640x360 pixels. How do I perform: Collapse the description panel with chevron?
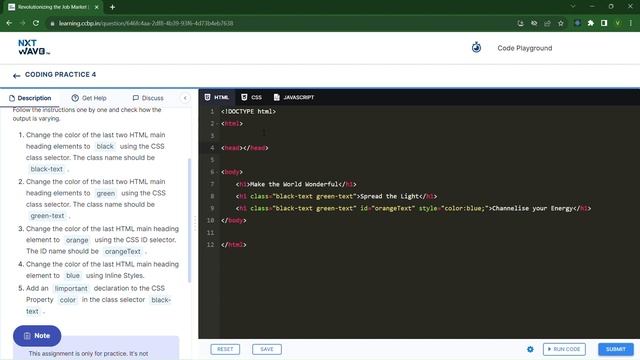pyautogui.click(x=185, y=98)
